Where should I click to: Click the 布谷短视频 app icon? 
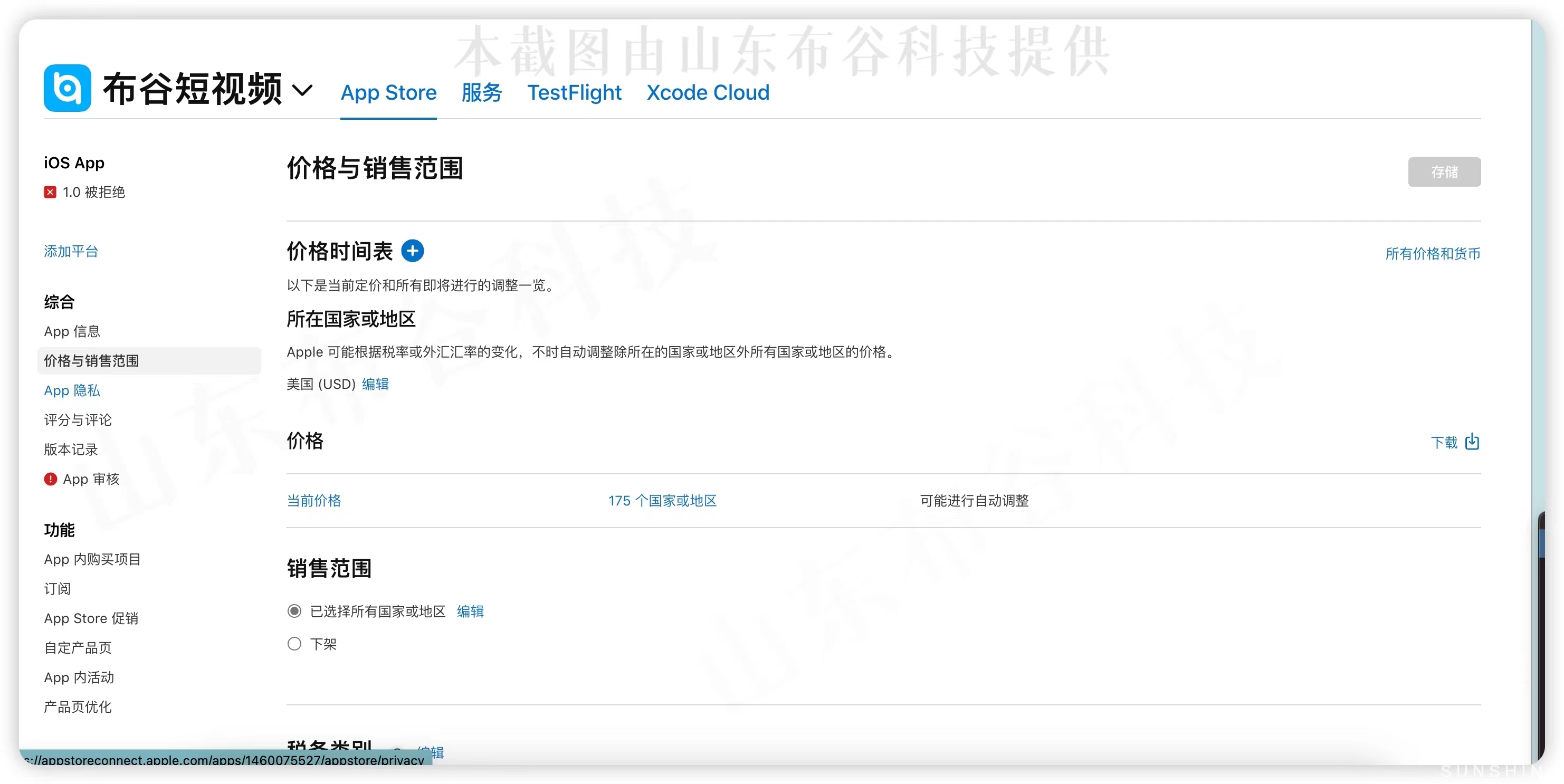coord(68,88)
